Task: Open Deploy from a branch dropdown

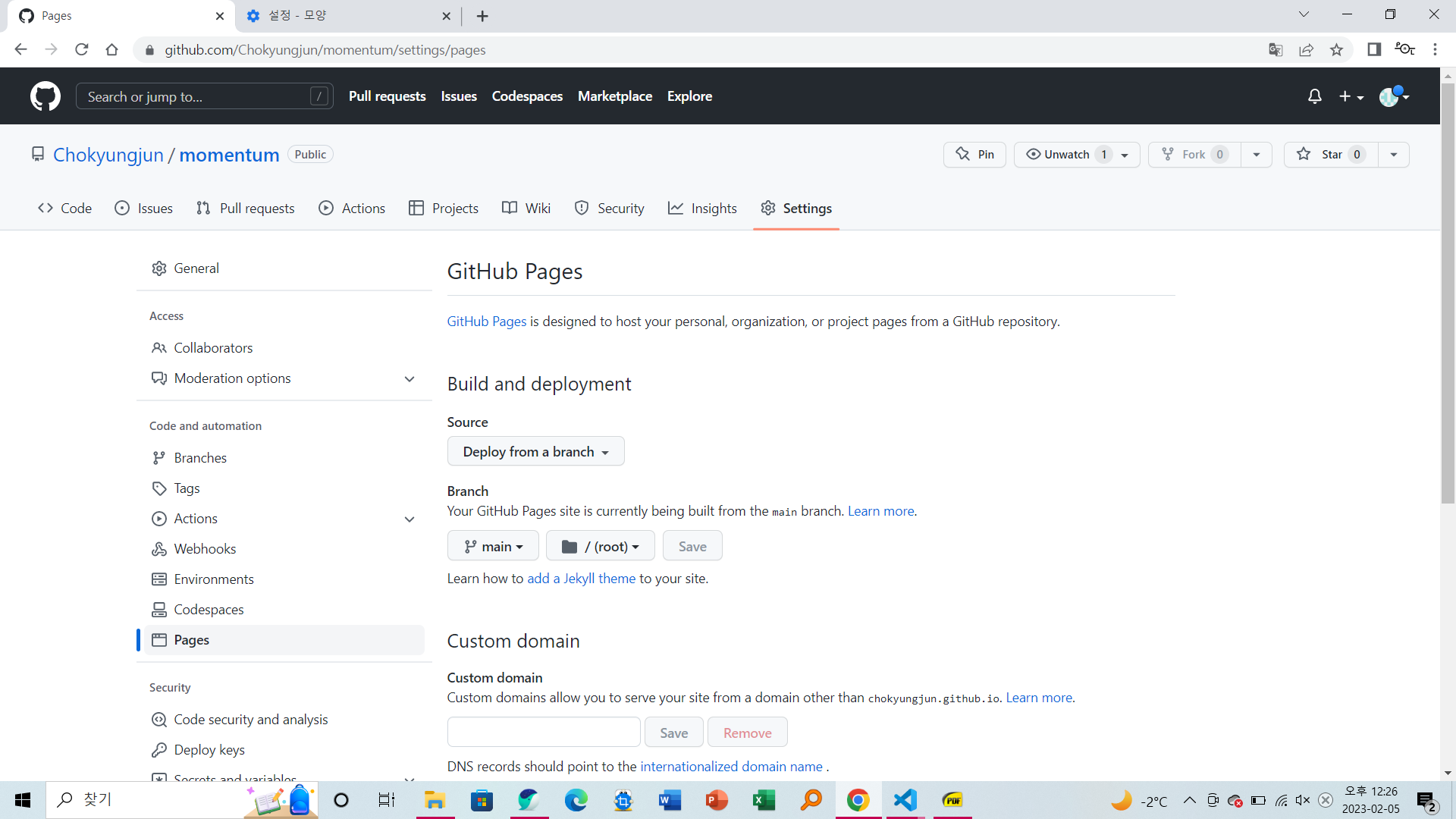Action: click(535, 451)
